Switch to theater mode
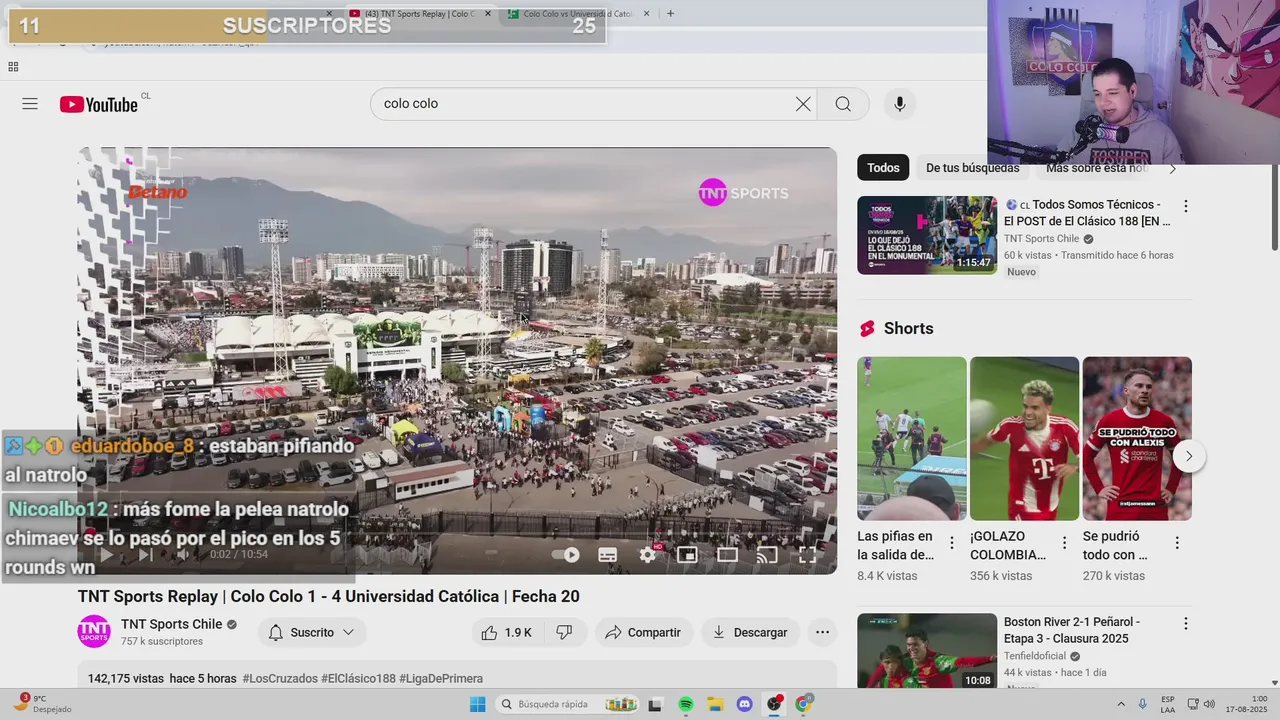Viewport: 1280px width, 720px height. point(727,554)
